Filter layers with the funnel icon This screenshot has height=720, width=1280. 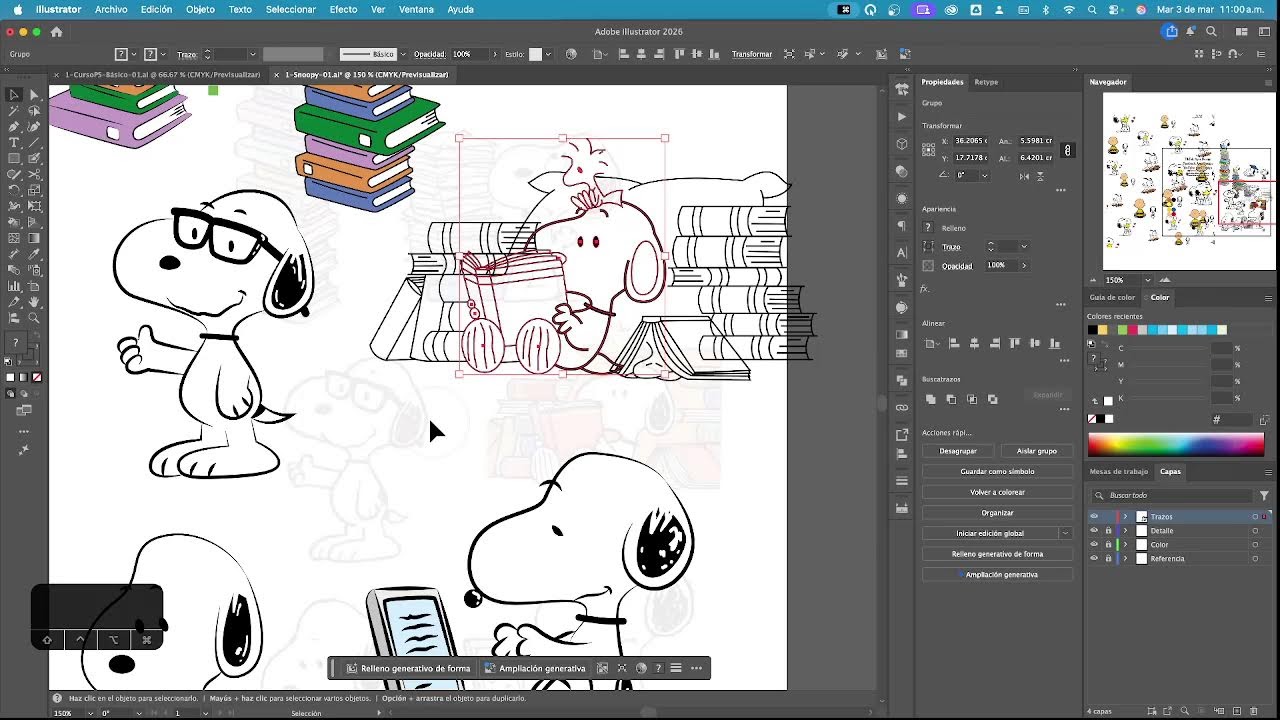click(1265, 495)
